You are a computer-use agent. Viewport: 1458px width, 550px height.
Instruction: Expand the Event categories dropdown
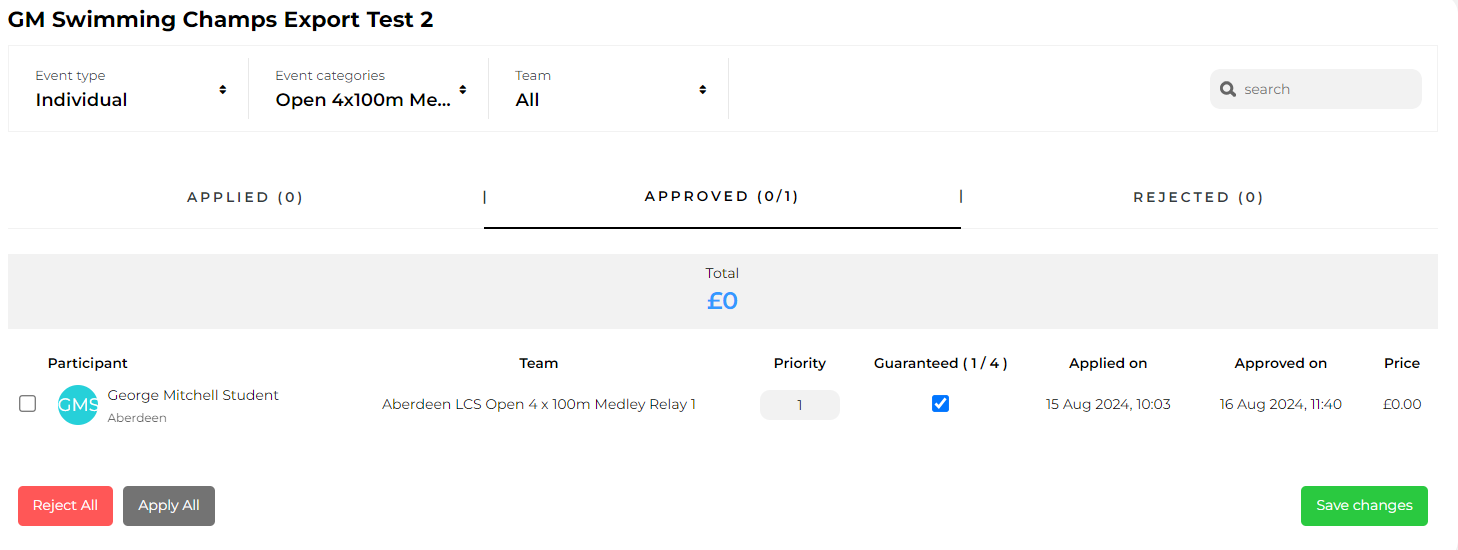pyautogui.click(x=370, y=89)
